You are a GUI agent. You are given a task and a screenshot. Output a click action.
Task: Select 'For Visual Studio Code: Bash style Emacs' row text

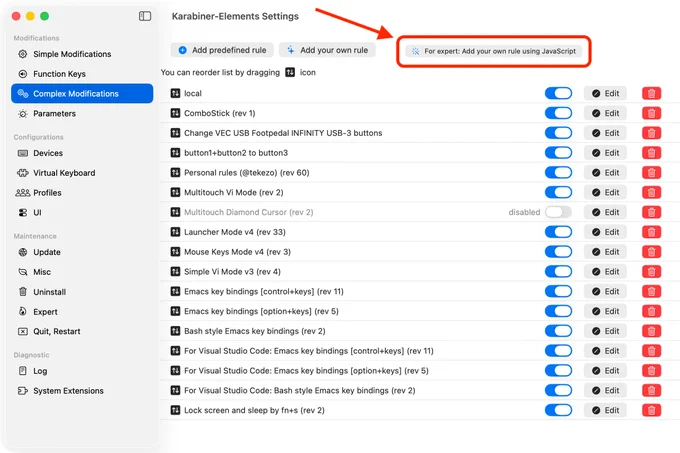tap(299, 391)
